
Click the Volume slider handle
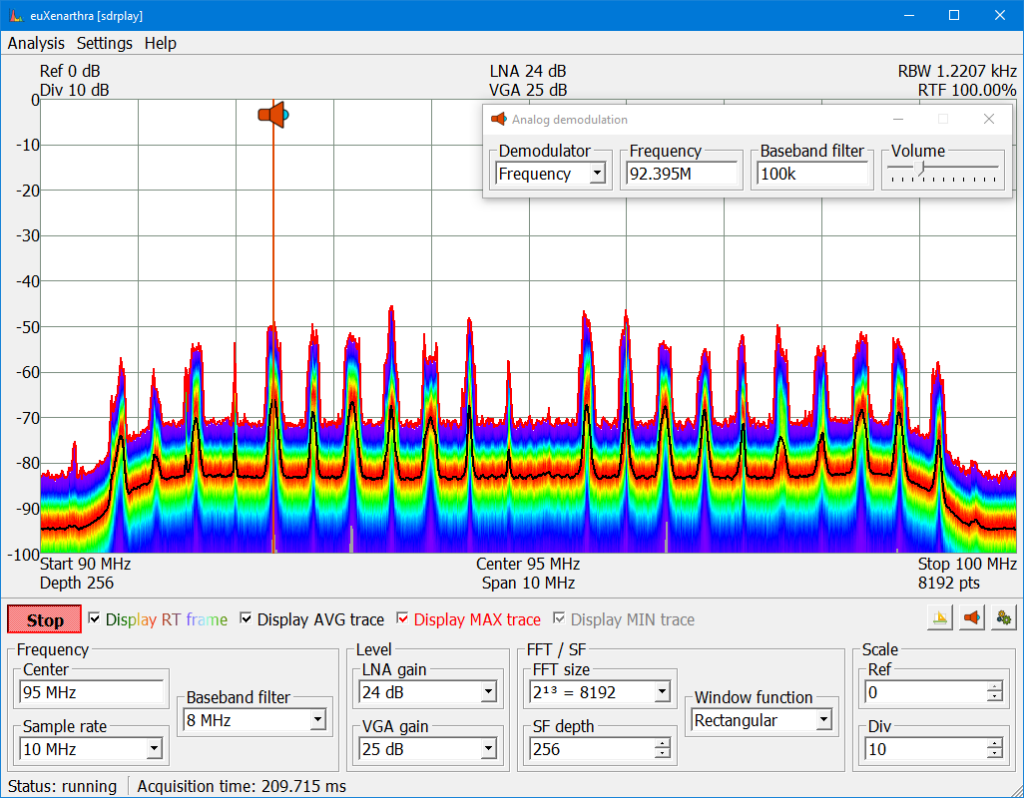click(921, 167)
